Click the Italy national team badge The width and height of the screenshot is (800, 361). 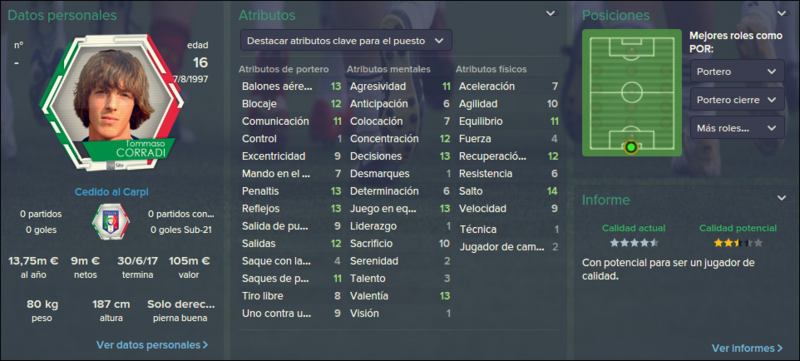tap(111, 222)
